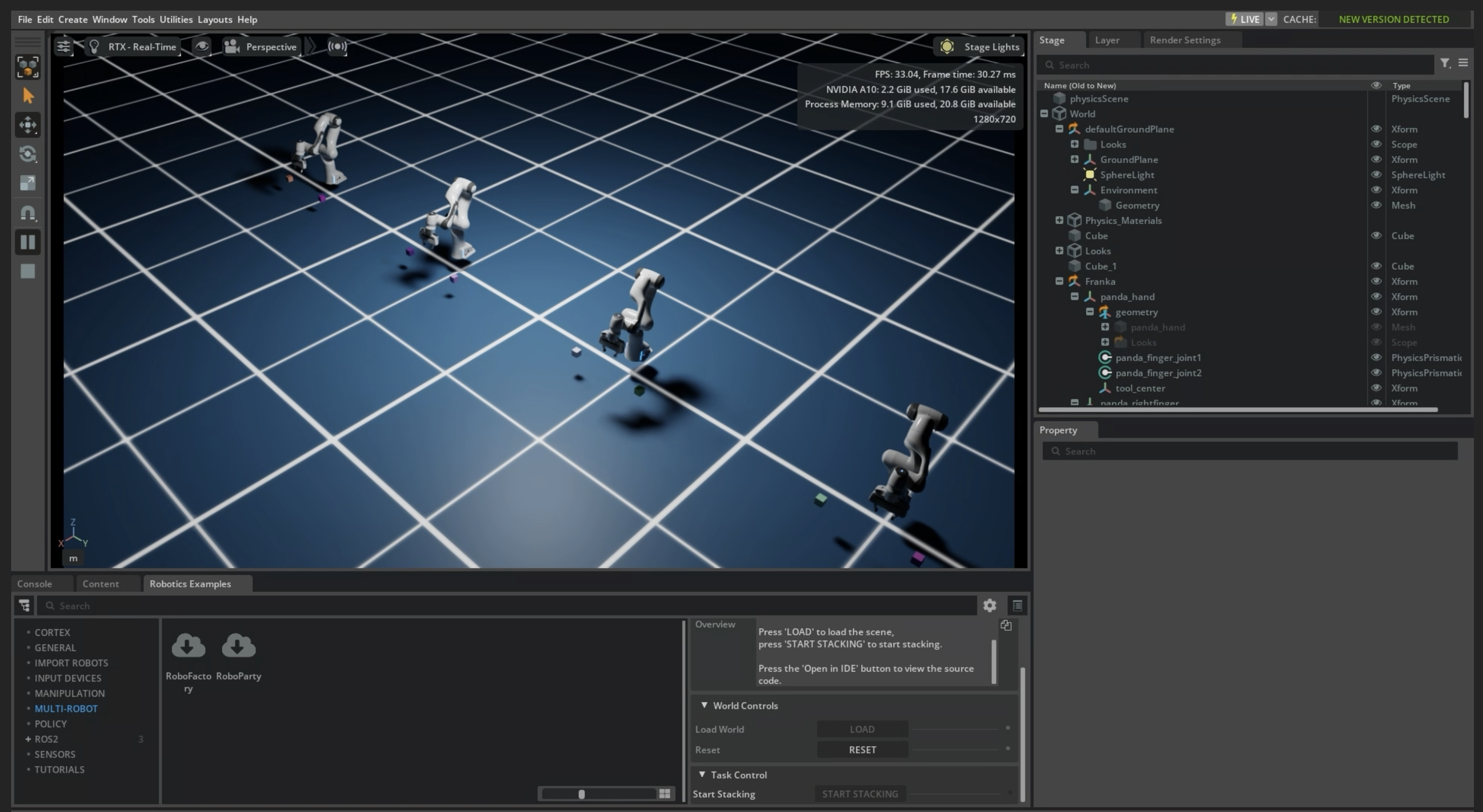Stop the simulation with the stop button
1483x812 pixels.
pos(28,272)
